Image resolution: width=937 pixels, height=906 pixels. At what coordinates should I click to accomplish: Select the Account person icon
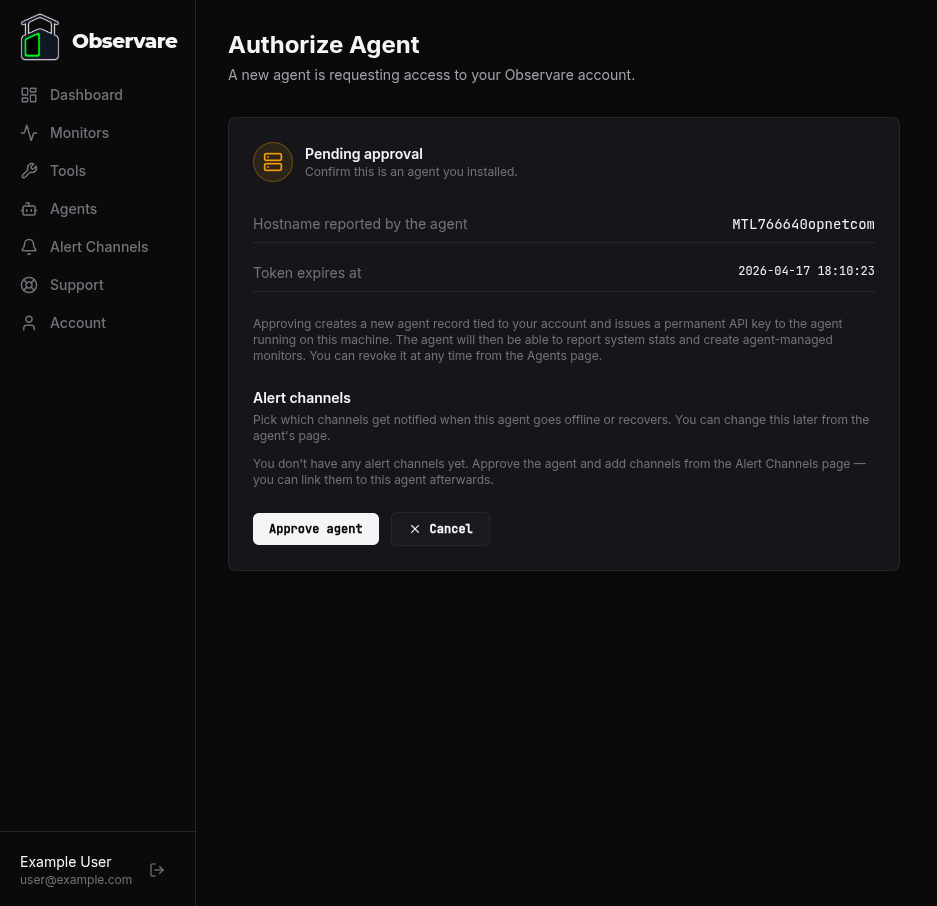[x=29, y=323]
